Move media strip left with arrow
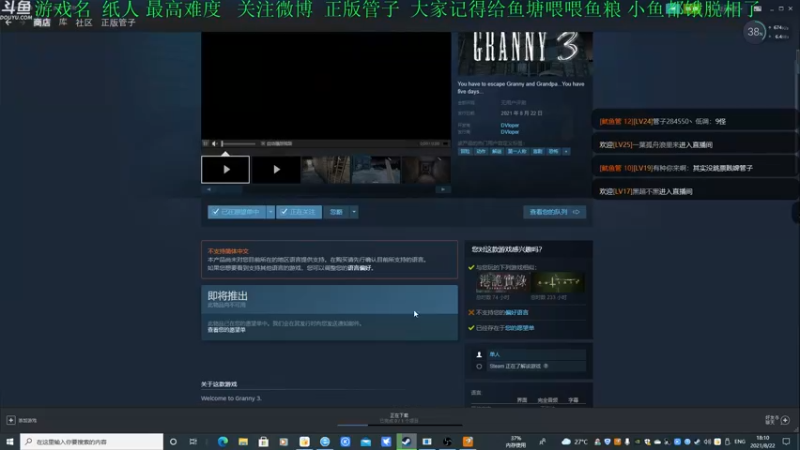The image size is (800, 450). point(209,189)
